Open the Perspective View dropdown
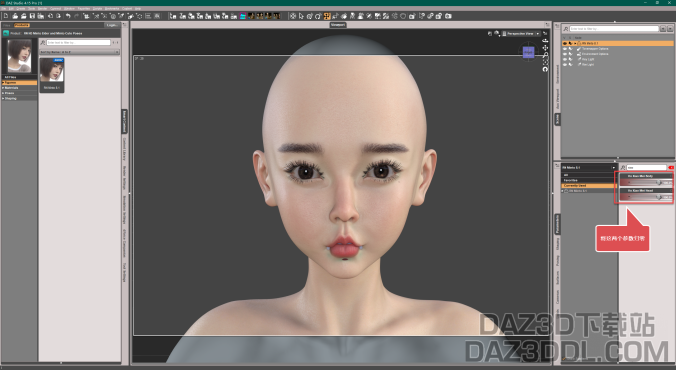The height and width of the screenshot is (370, 676). pyautogui.click(x=538, y=34)
